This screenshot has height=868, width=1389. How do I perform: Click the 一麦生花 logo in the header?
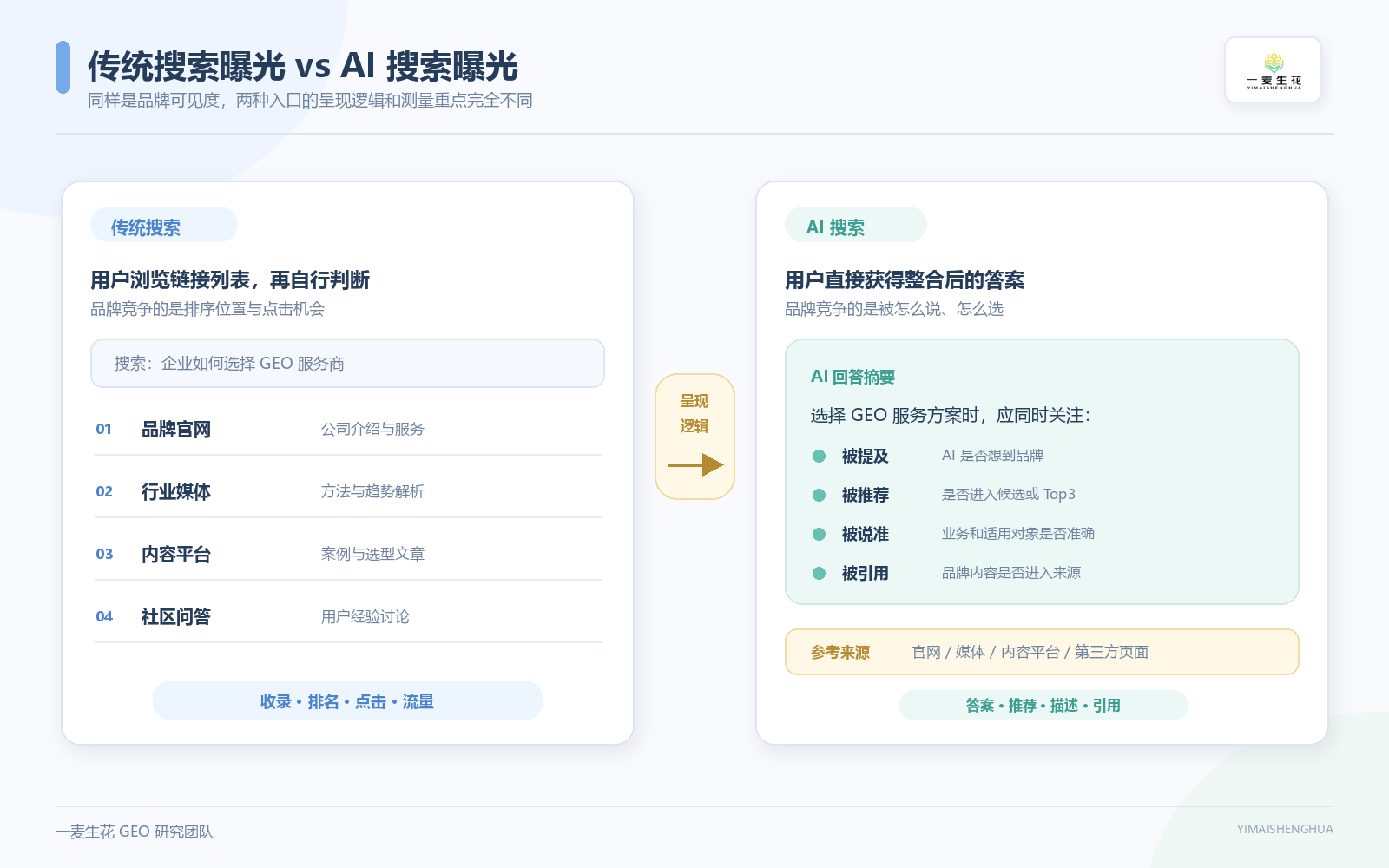[x=1274, y=70]
